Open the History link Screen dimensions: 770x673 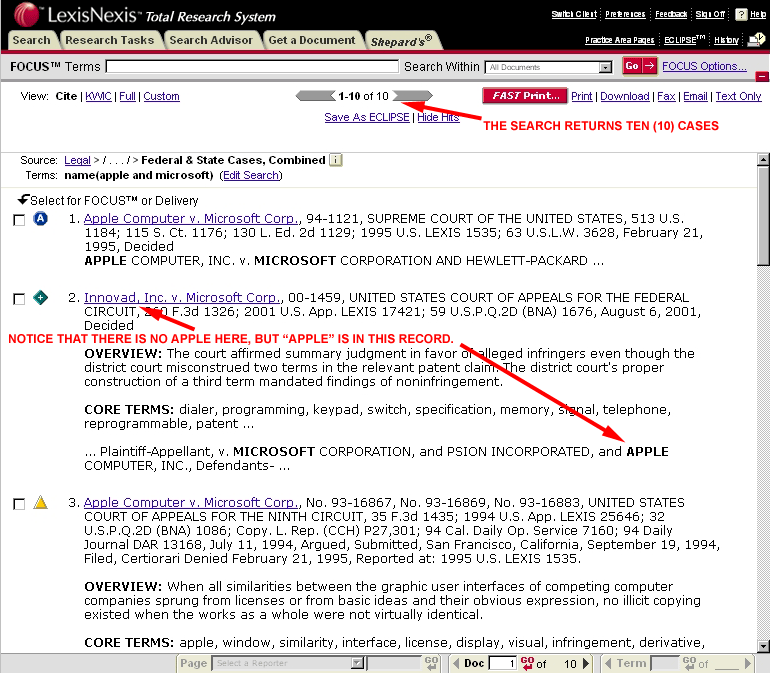726,40
